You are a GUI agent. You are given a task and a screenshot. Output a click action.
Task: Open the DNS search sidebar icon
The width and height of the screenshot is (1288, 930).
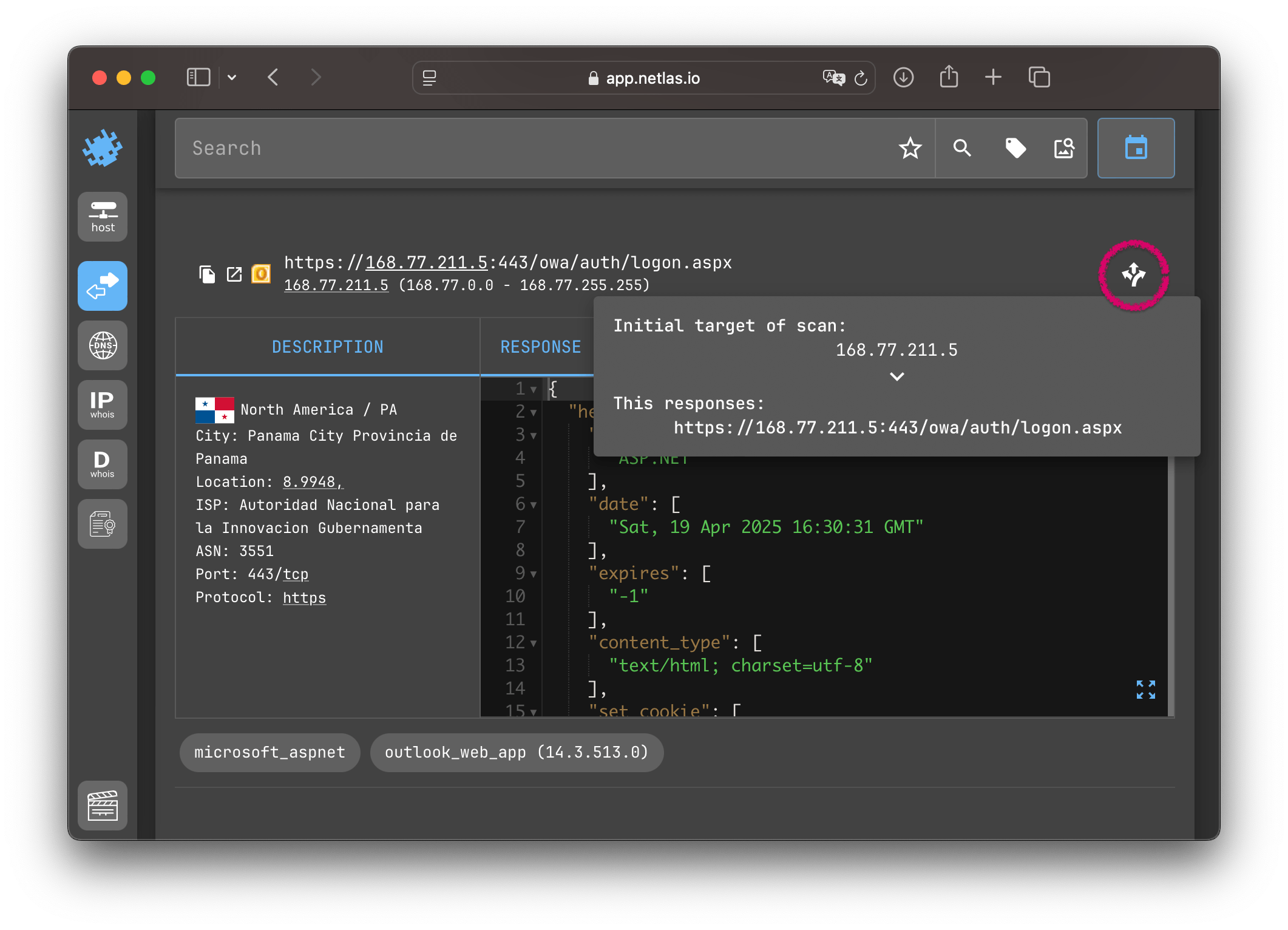[103, 345]
